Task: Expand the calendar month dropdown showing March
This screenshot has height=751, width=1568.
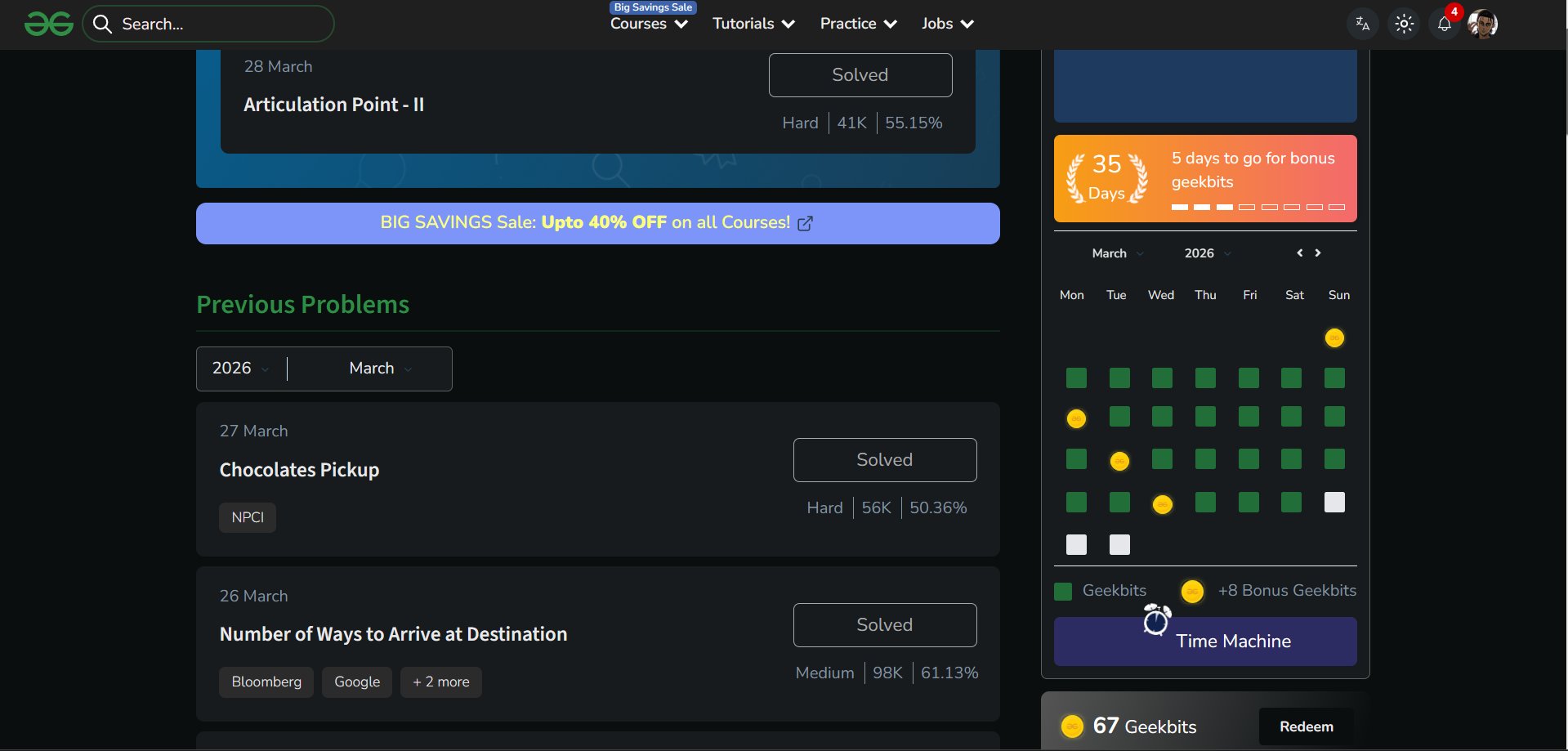Action: [1118, 253]
